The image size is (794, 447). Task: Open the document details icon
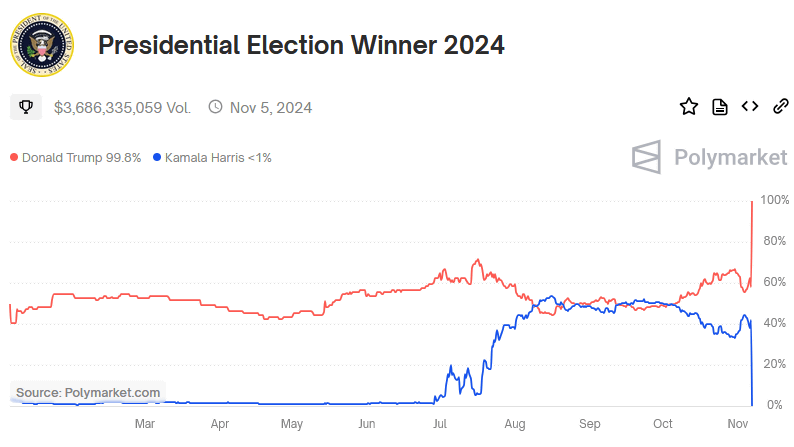719,107
